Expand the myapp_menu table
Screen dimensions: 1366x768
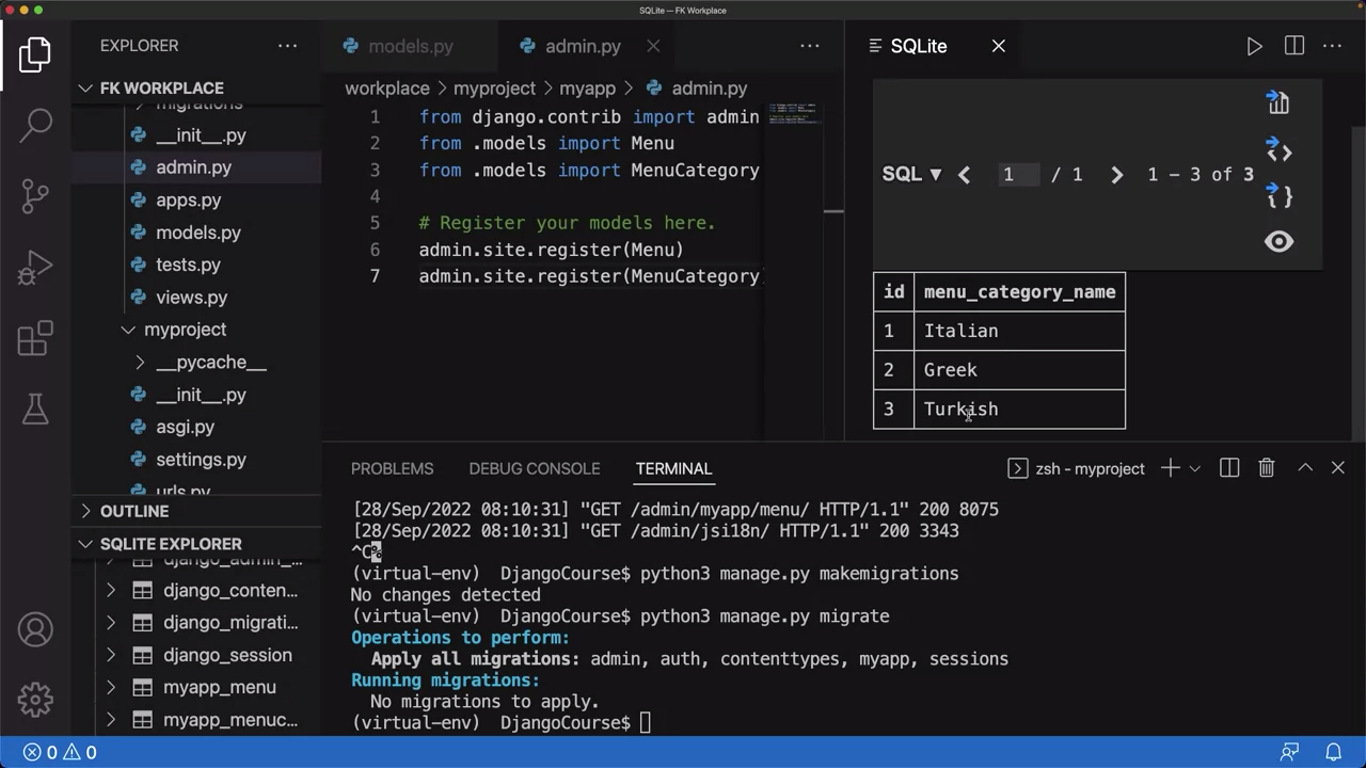click(x=111, y=687)
